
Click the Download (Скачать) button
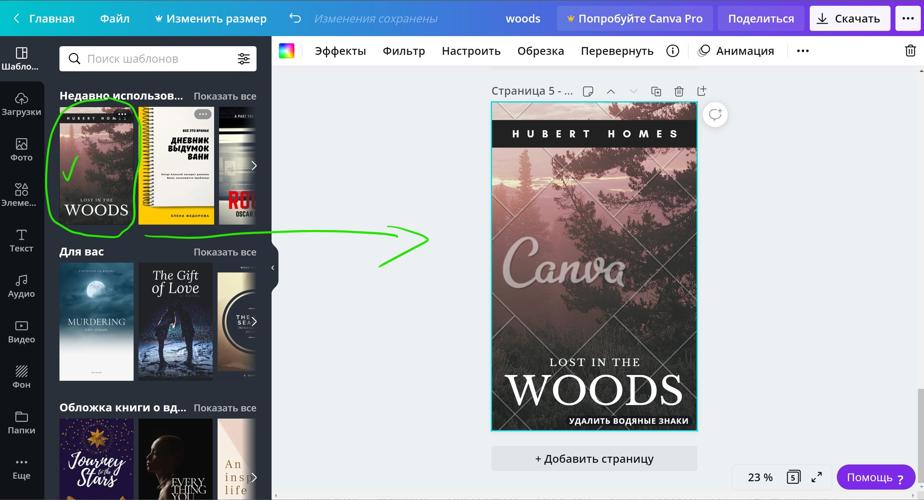(848, 18)
